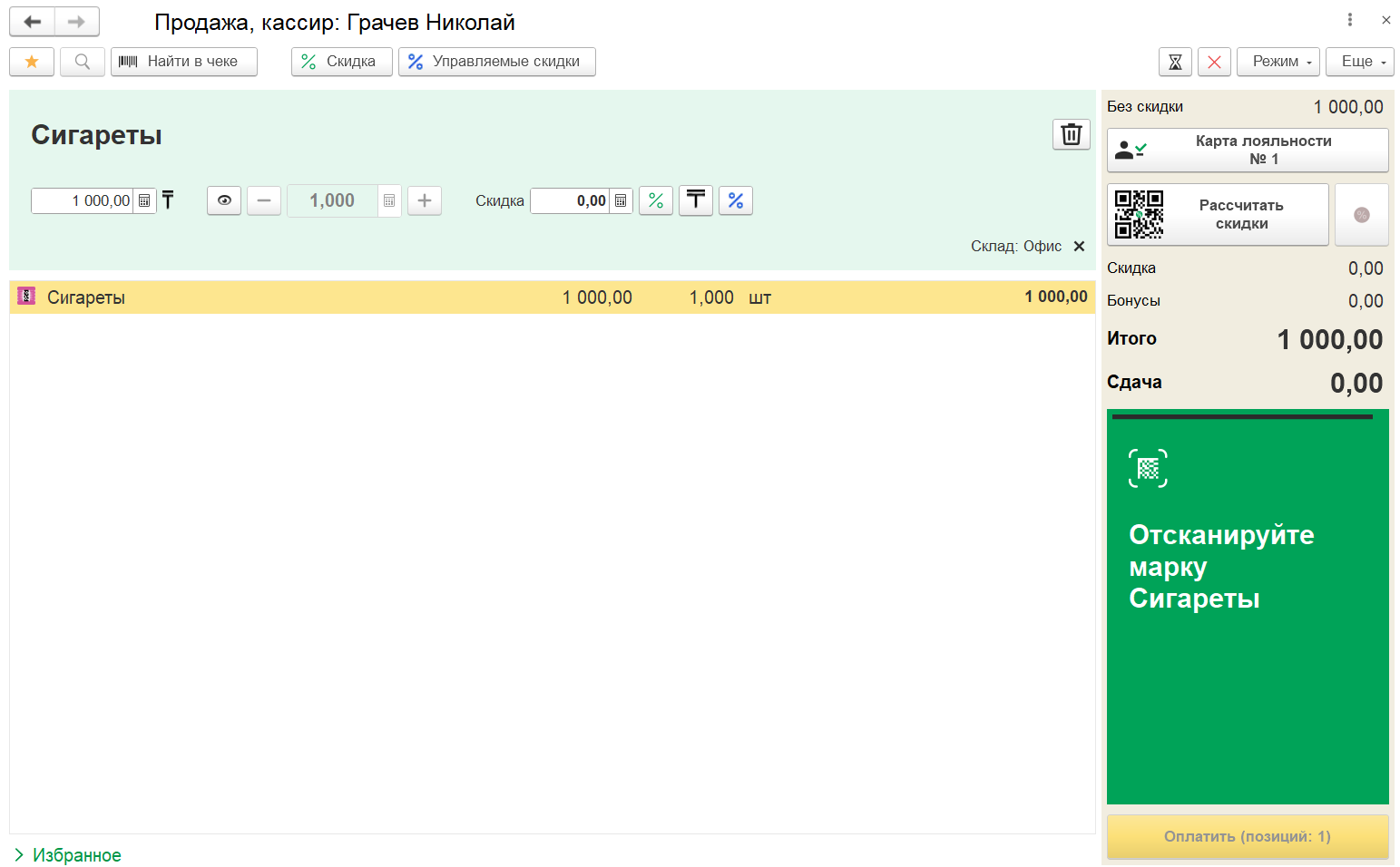Click the price type icon beside price
Screen dimensions: 1400x867
(168, 200)
